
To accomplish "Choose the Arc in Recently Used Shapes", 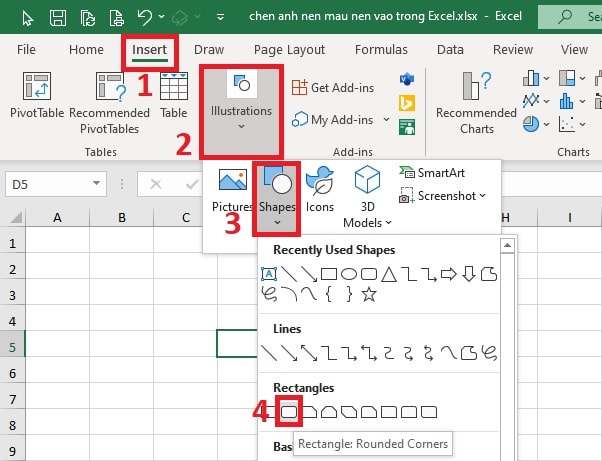I will 289,294.
